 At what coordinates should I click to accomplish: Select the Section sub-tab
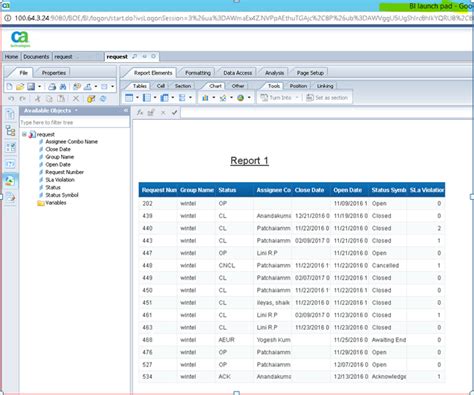click(183, 86)
